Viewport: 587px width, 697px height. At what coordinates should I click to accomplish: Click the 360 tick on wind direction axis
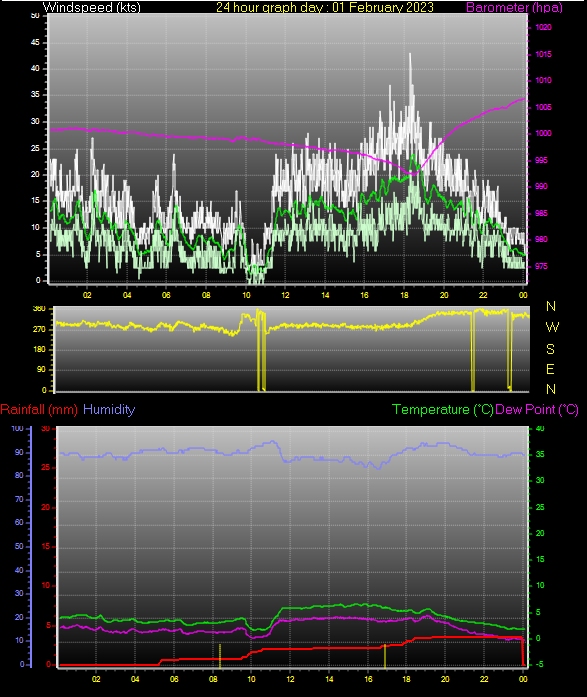(40, 308)
